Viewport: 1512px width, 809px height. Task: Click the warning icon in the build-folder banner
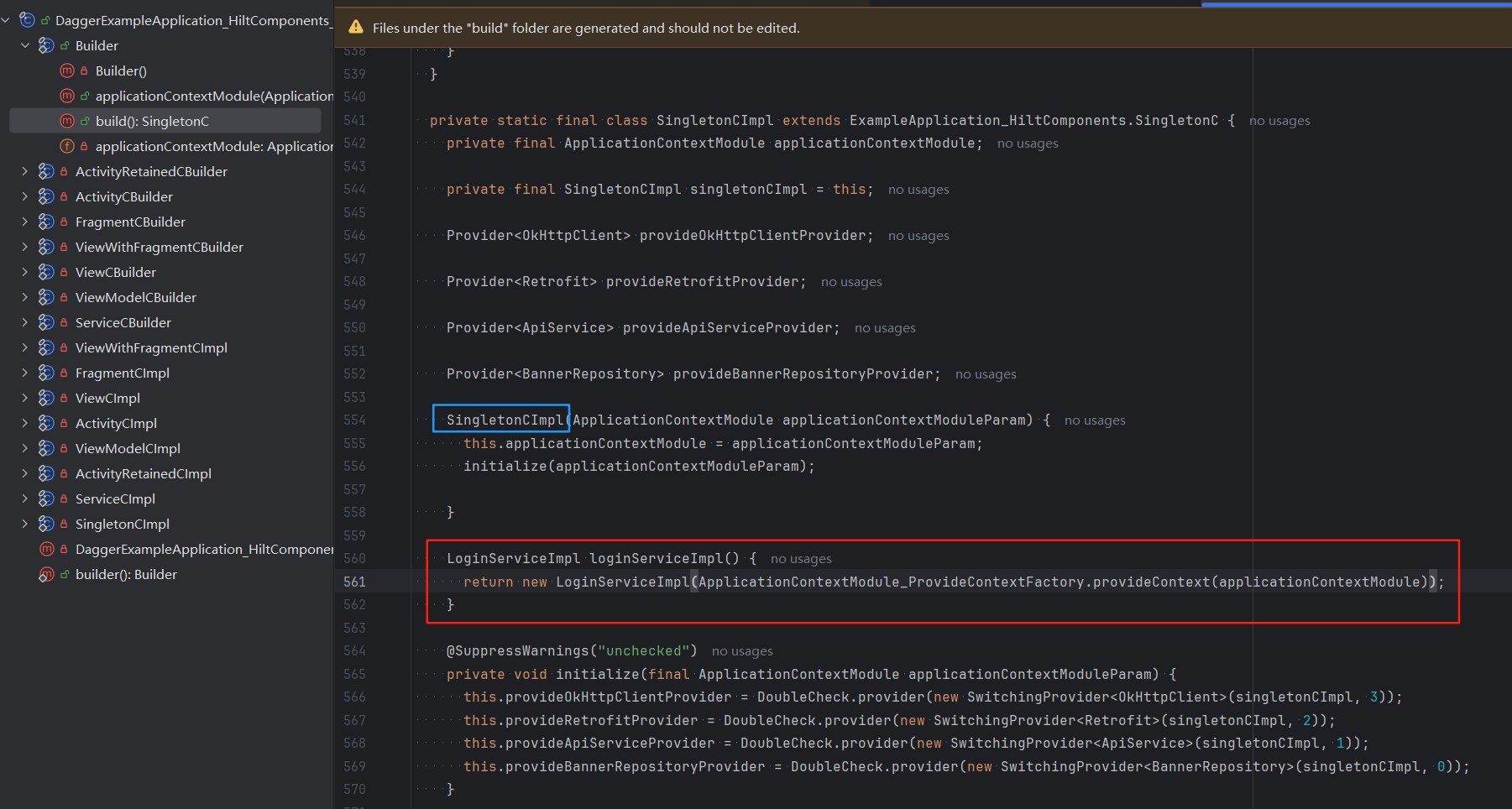pos(356,28)
